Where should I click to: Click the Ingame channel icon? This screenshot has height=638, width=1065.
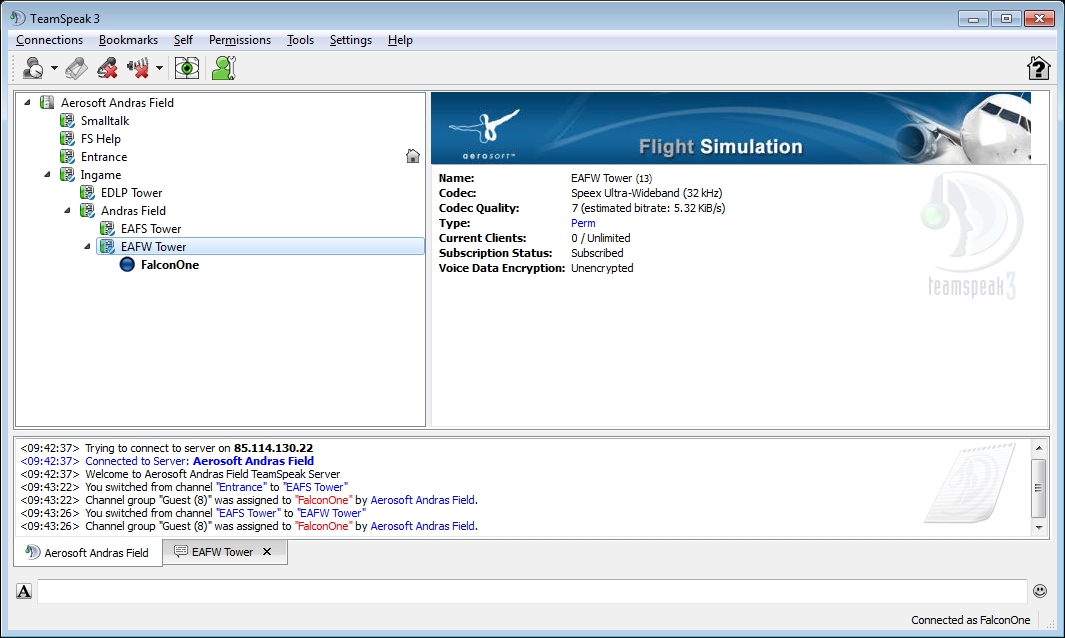coord(67,175)
